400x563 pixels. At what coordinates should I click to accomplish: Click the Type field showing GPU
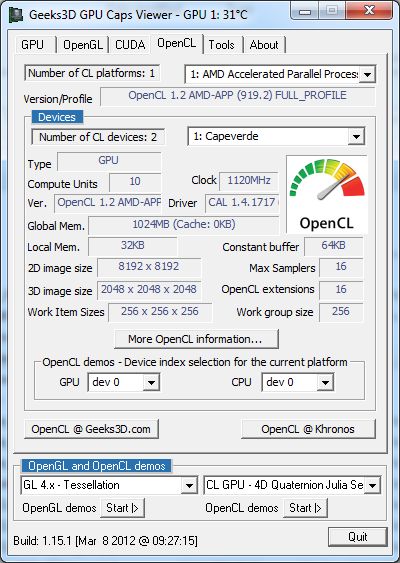coord(109,161)
